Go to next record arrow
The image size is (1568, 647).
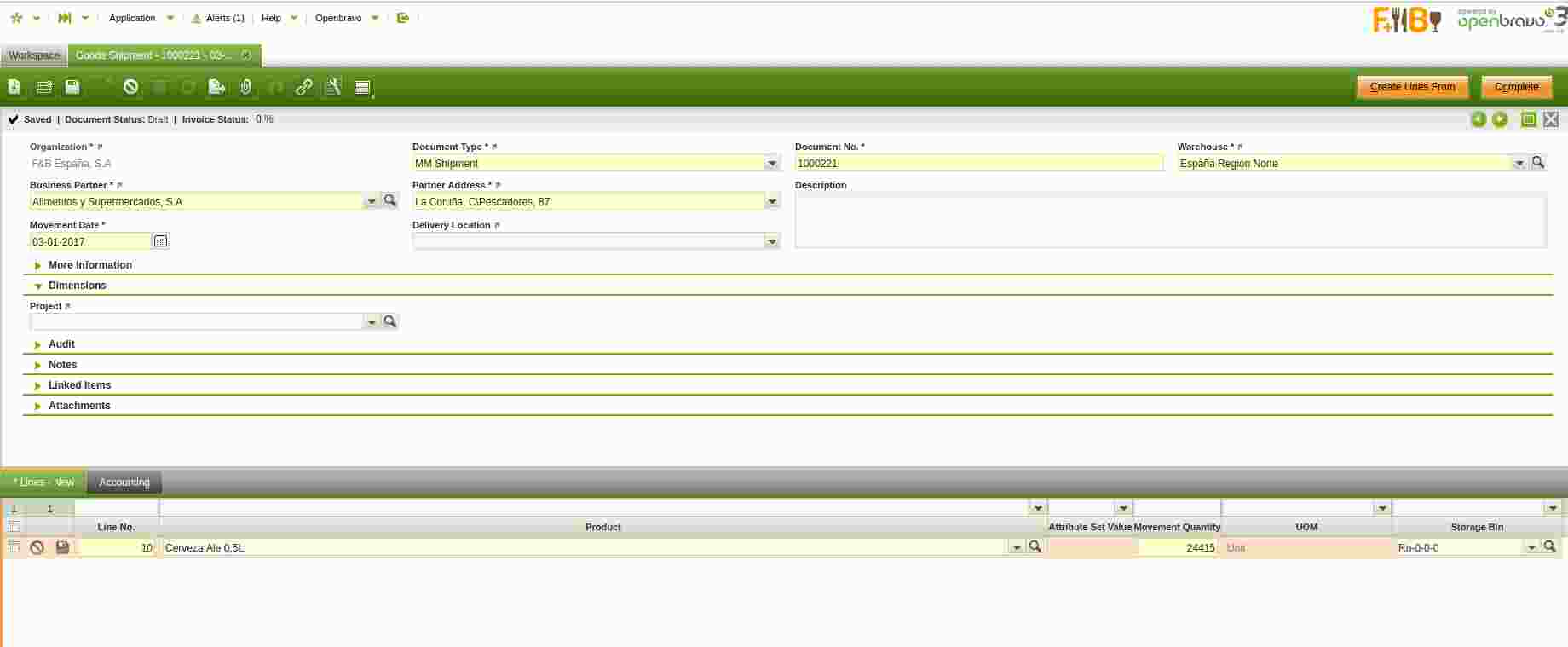click(1500, 119)
